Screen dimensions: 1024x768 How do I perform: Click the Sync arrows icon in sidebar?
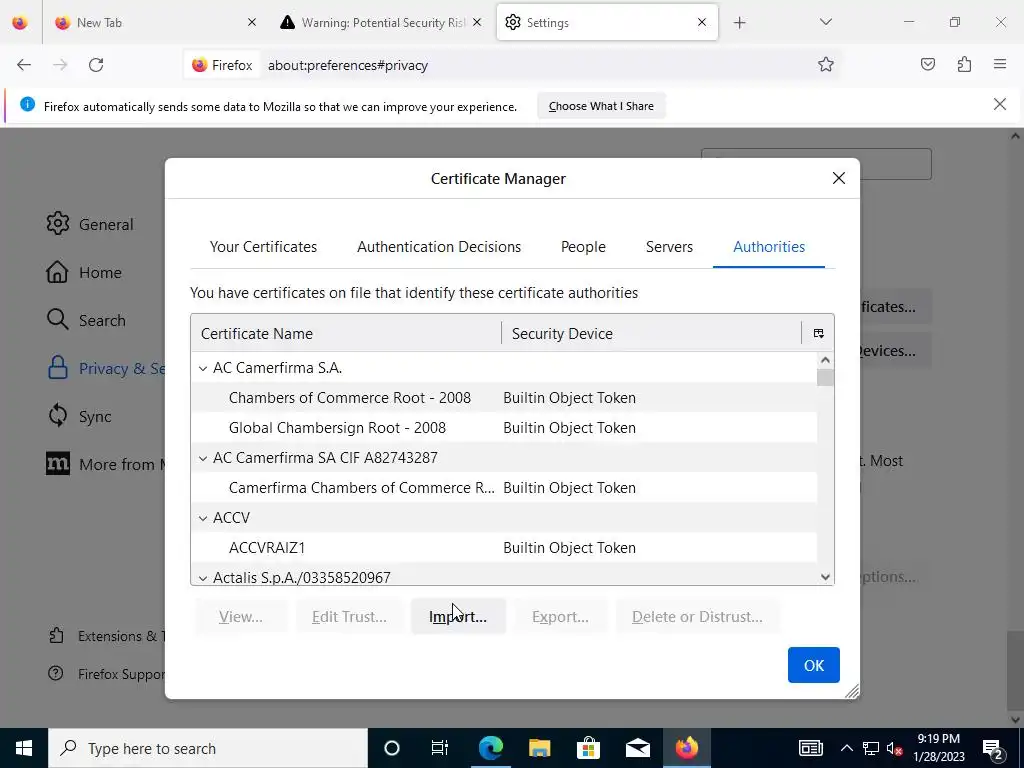tap(57, 415)
